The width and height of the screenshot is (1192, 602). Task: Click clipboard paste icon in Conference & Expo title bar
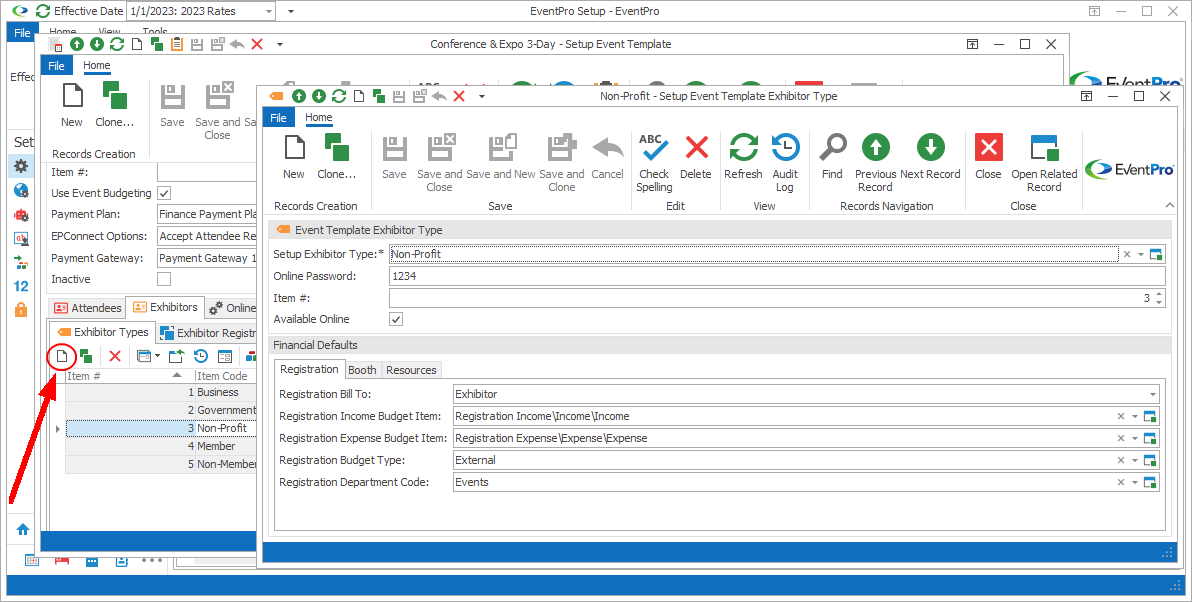coord(176,44)
